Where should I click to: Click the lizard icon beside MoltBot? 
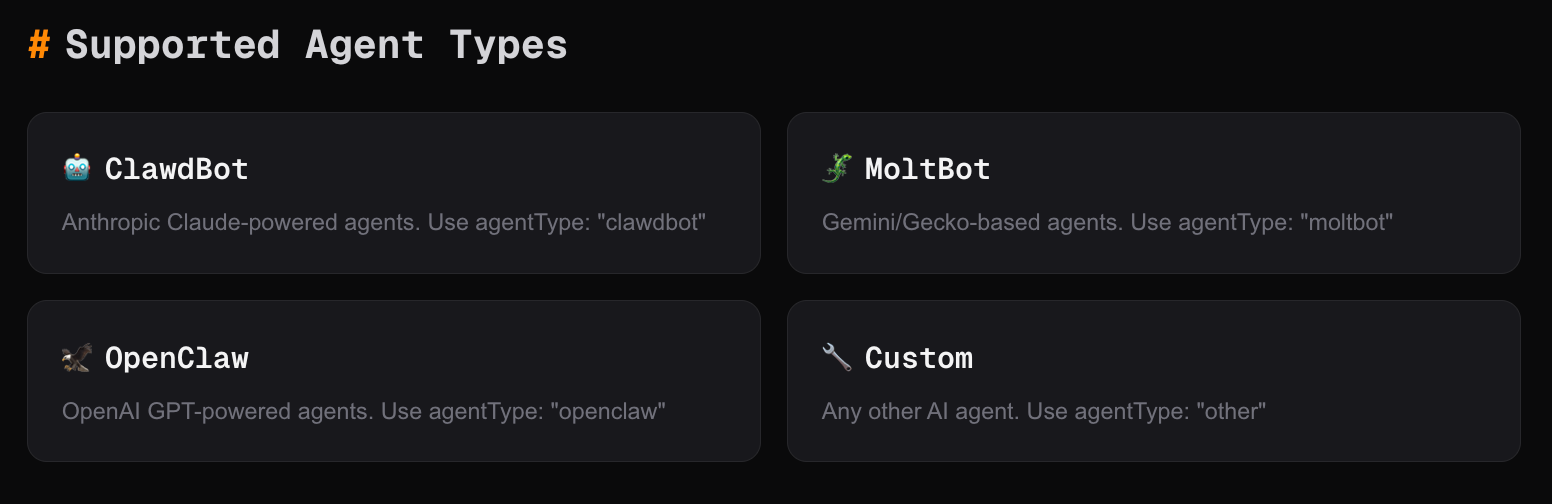(836, 169)
